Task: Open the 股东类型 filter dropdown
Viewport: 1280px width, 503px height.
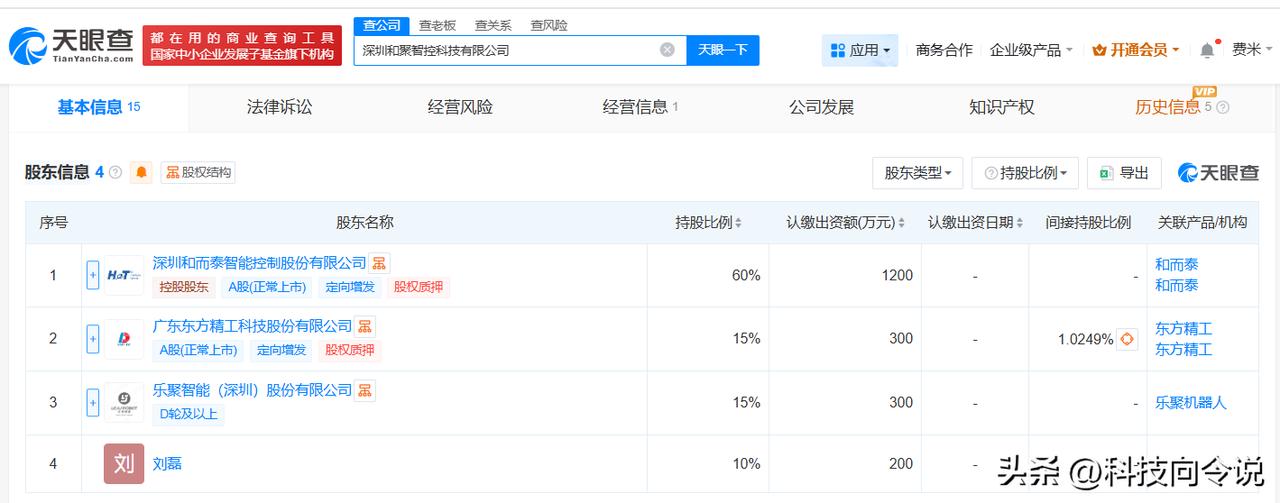Action: tap(917, 173)
